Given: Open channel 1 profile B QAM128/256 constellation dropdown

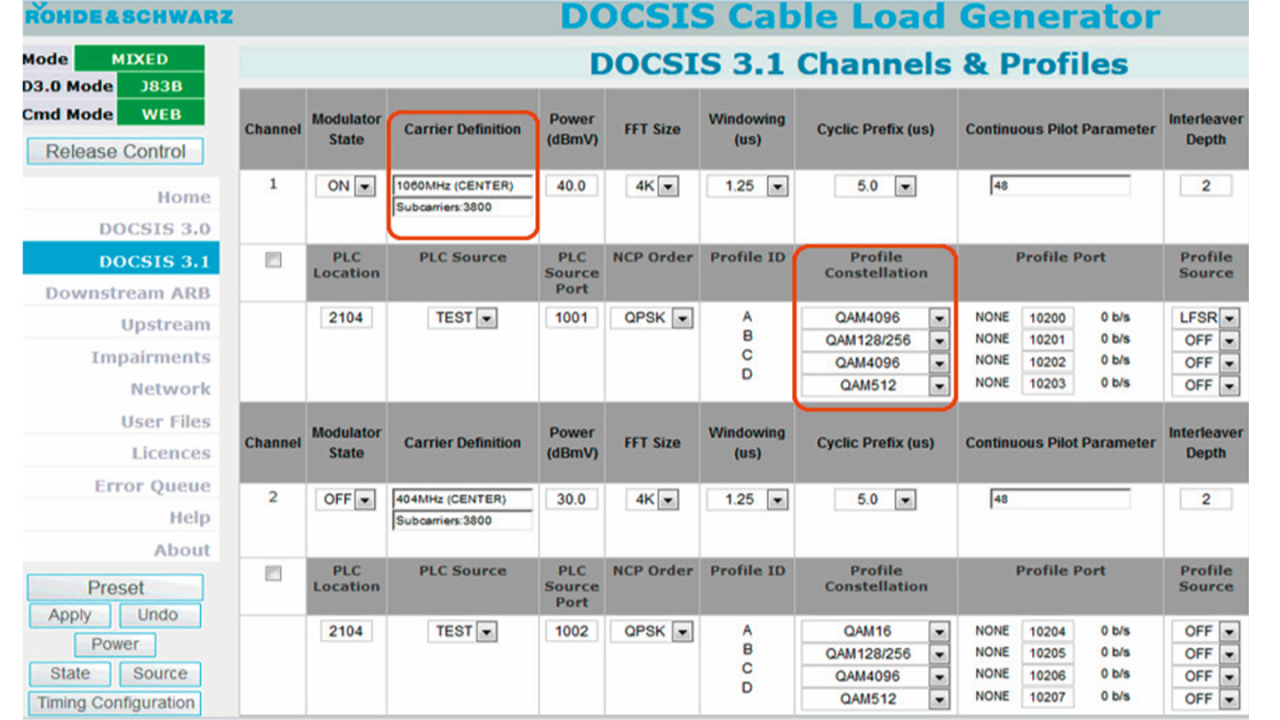Looking at the screenshot, I should (876, 340).
